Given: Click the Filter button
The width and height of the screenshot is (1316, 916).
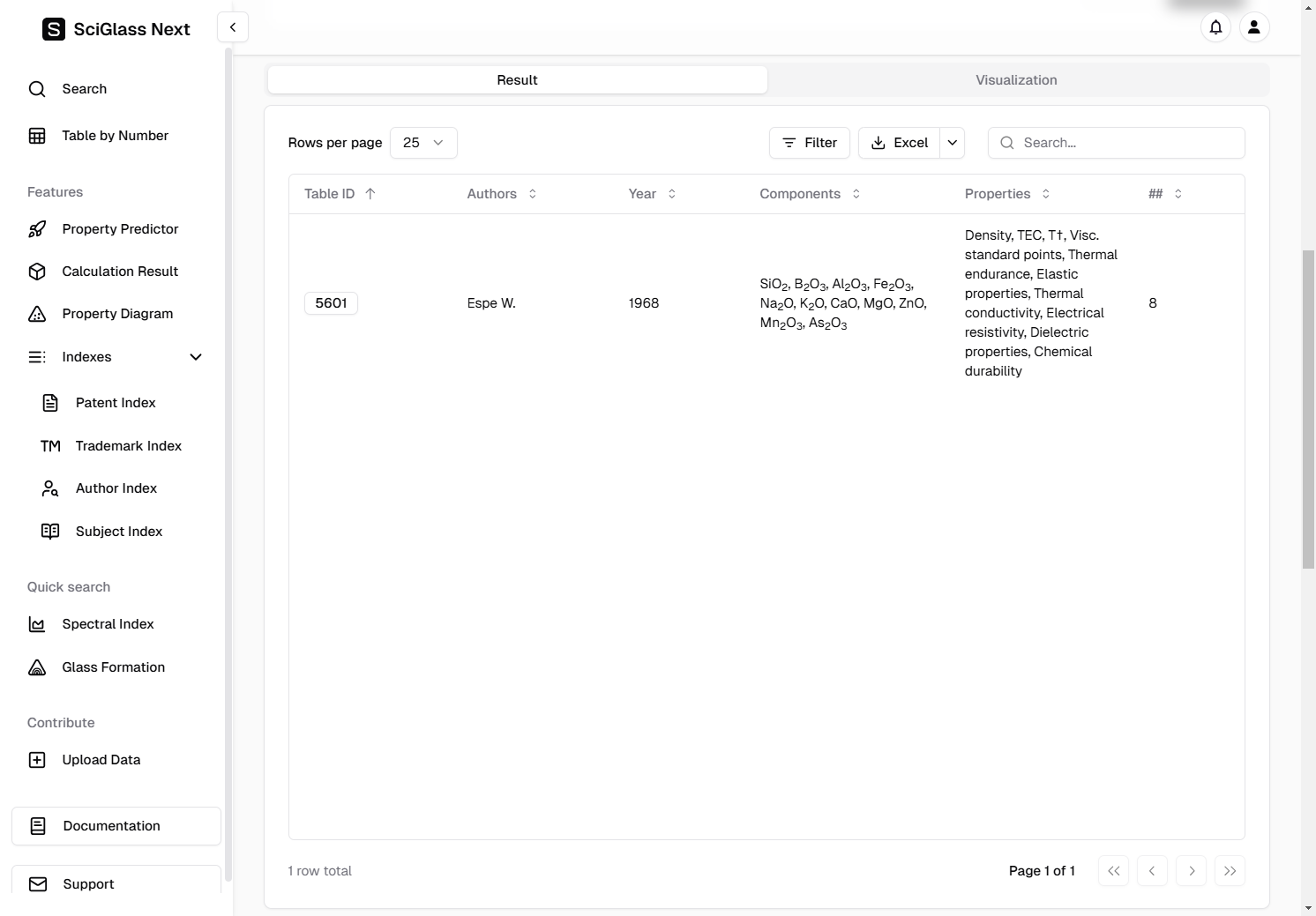Looking at the screenshot, I should tap(809, 143).
